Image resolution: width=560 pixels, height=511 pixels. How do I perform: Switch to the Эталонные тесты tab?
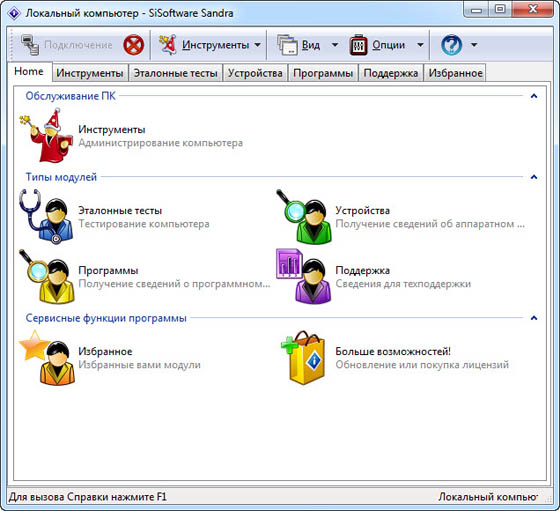175,73
